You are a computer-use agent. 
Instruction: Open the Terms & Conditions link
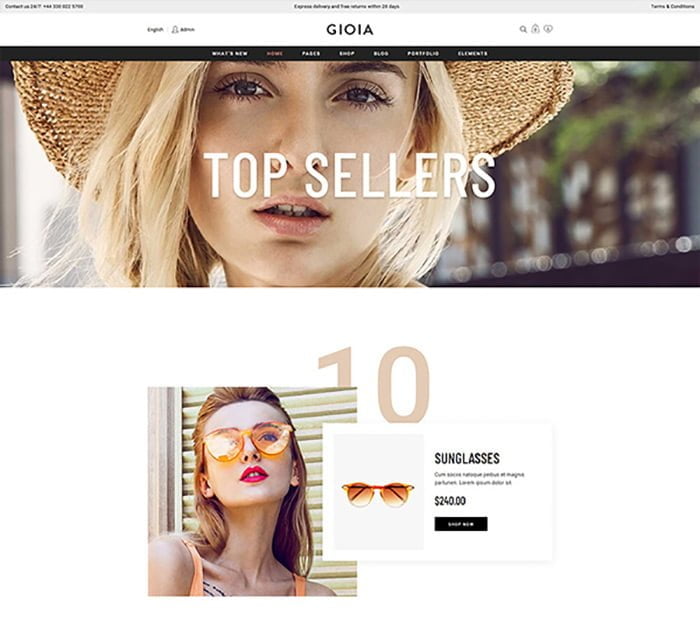coord(672,7)
